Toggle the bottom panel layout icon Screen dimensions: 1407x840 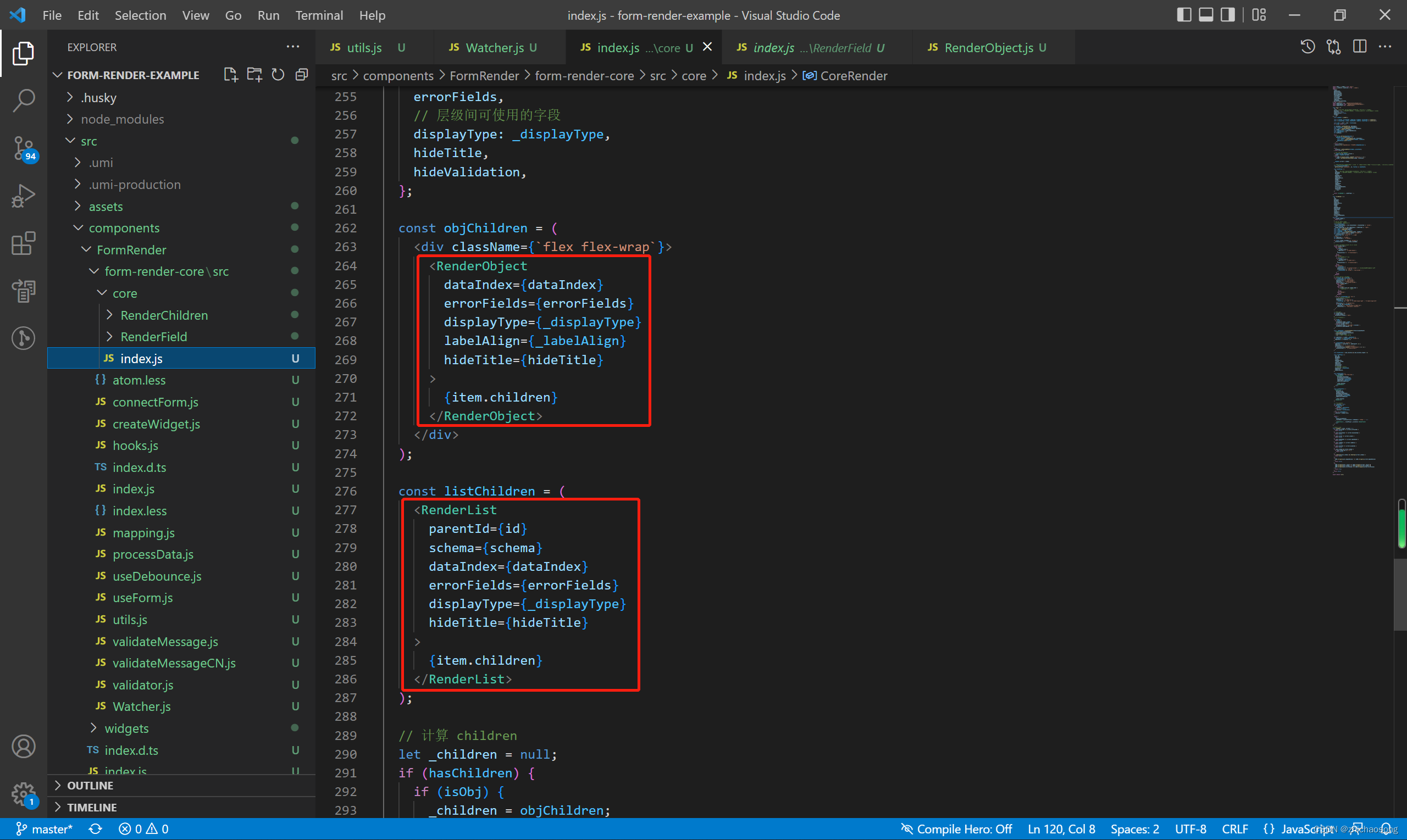[1206, 15]
